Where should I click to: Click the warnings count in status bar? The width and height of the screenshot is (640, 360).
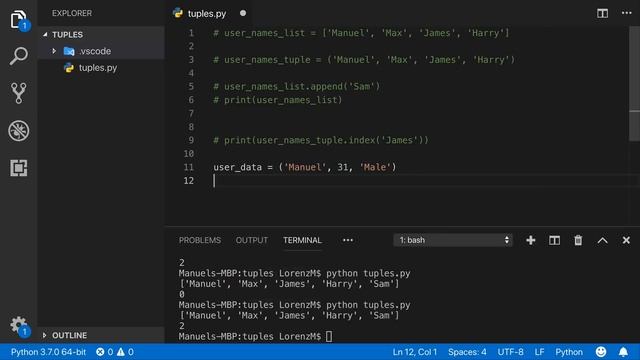pyautogui.click(x=125, y=352)
